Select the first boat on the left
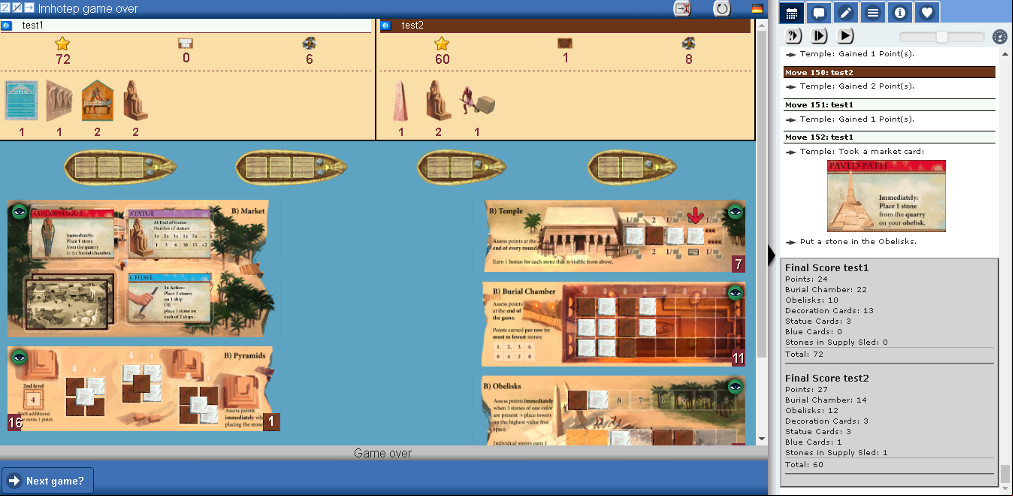Viewport: 1013px width, 496px height. (x=120, y=168)
